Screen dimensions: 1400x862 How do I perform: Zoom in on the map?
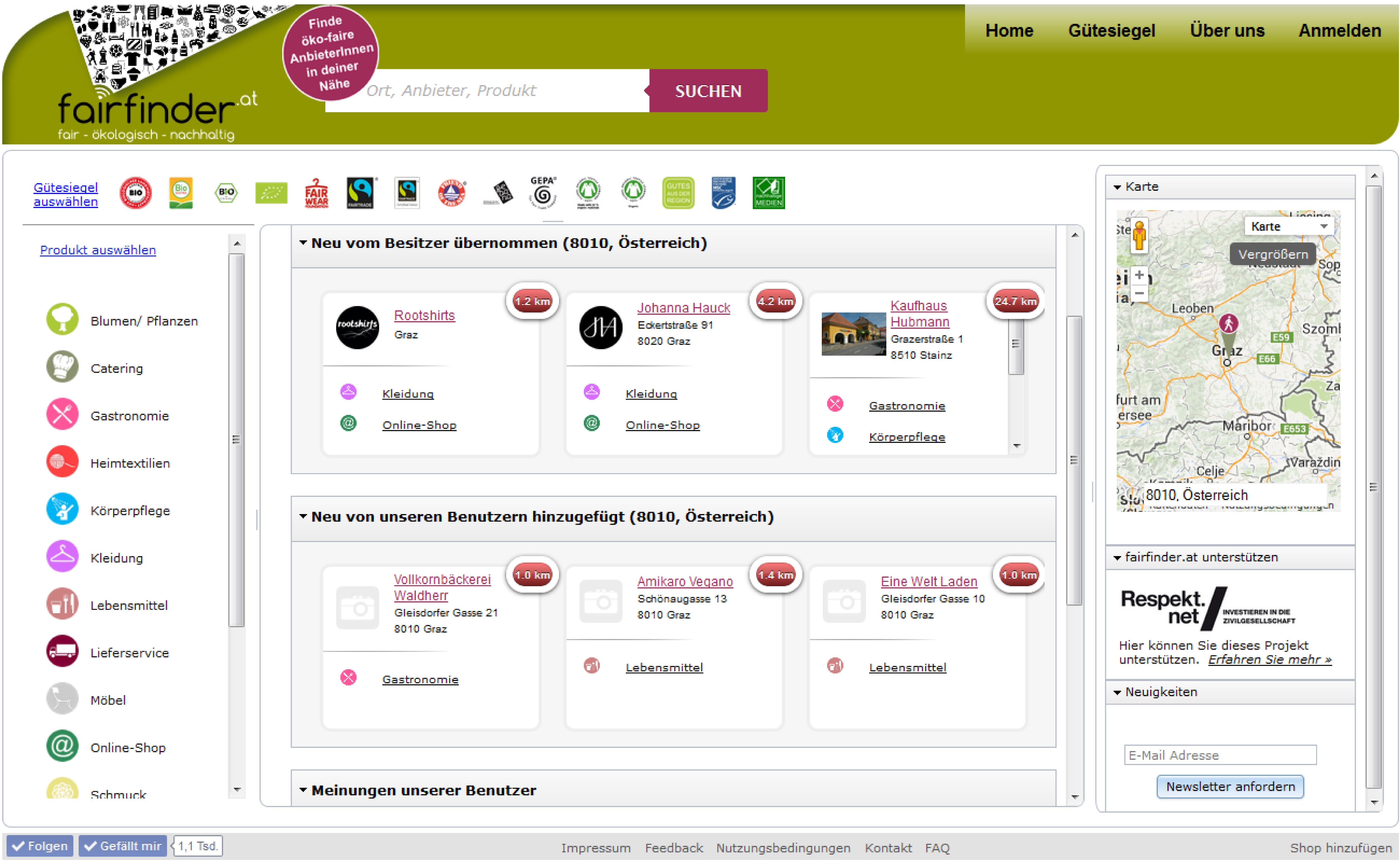coord(1139,275)
